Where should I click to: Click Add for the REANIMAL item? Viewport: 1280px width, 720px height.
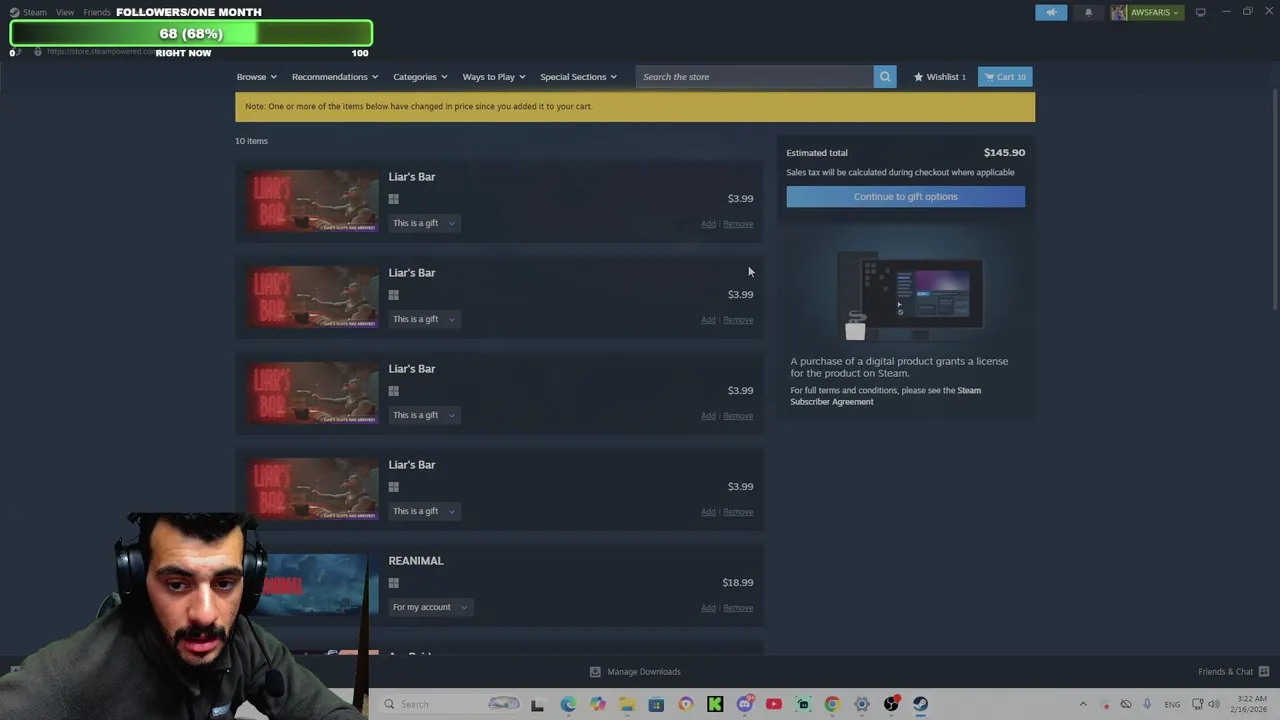(x=708, y=608)
